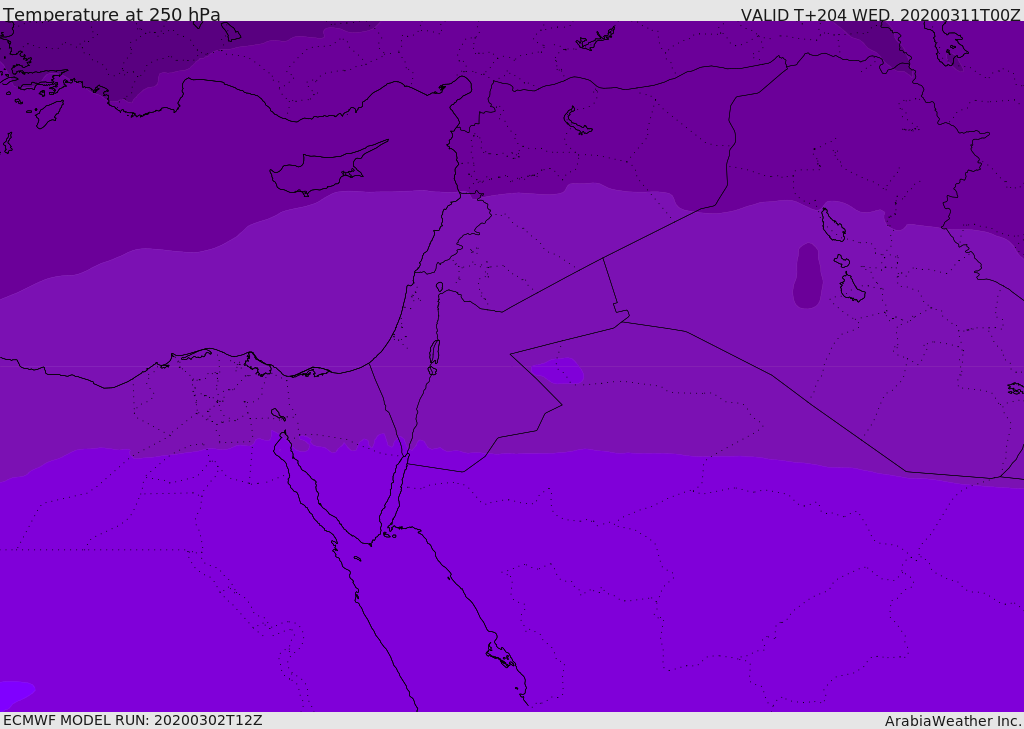Screen dimensions: 1024x729
Task: Click small lighter patch in northern Saudi Arabia
Action: (560, 371)
